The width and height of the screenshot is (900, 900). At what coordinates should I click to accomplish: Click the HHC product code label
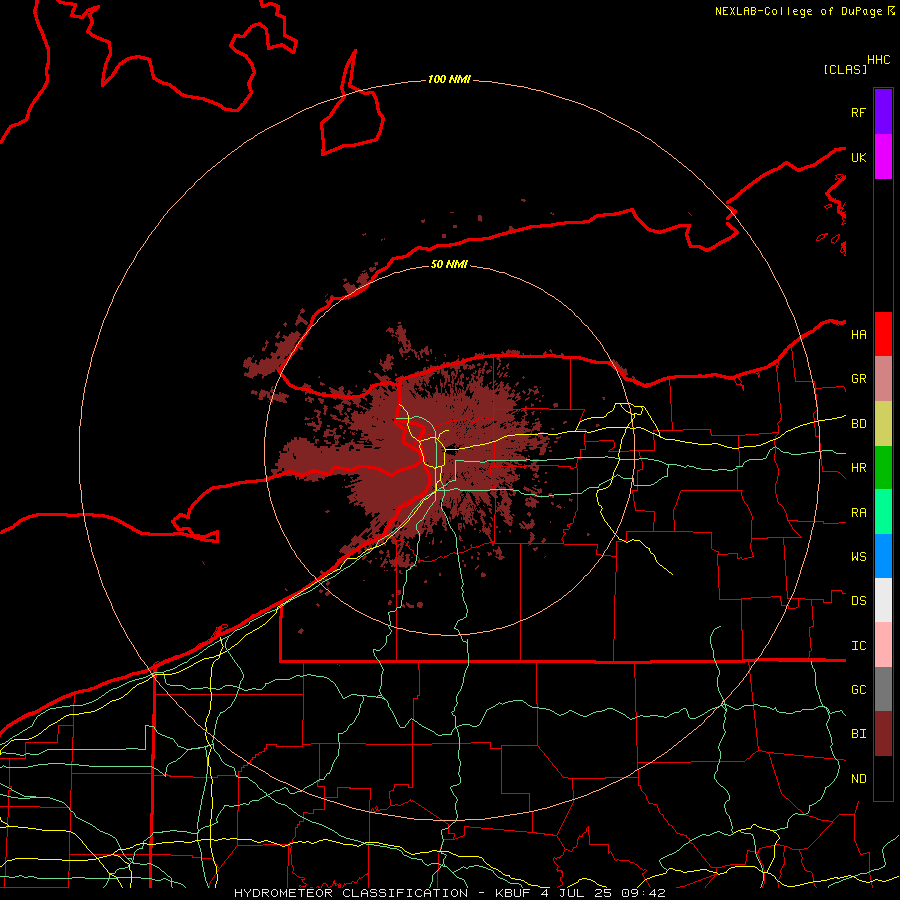coord(879,60)
